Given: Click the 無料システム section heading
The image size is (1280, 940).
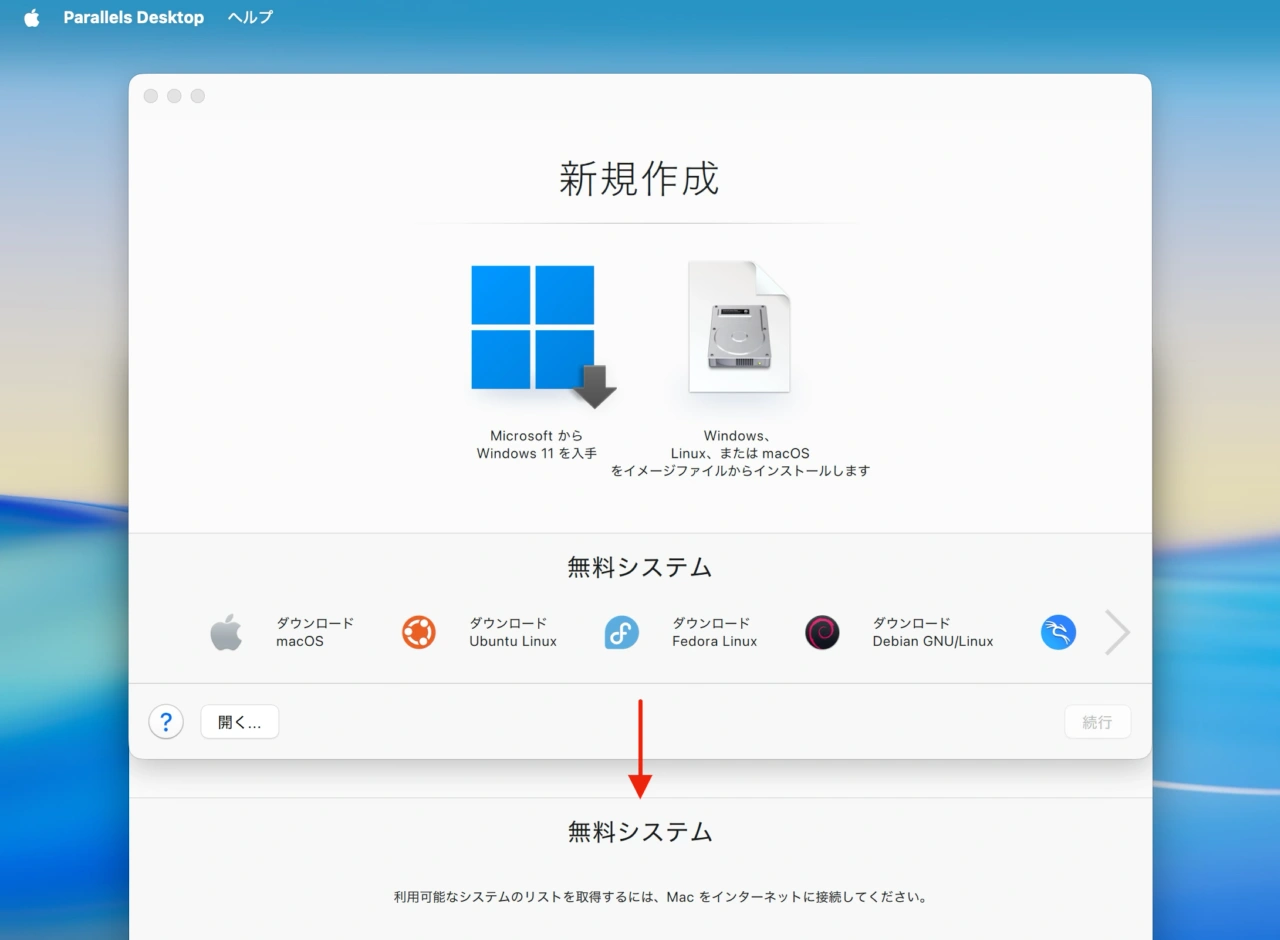Looking at the screenshot, I should click(639, 566).
